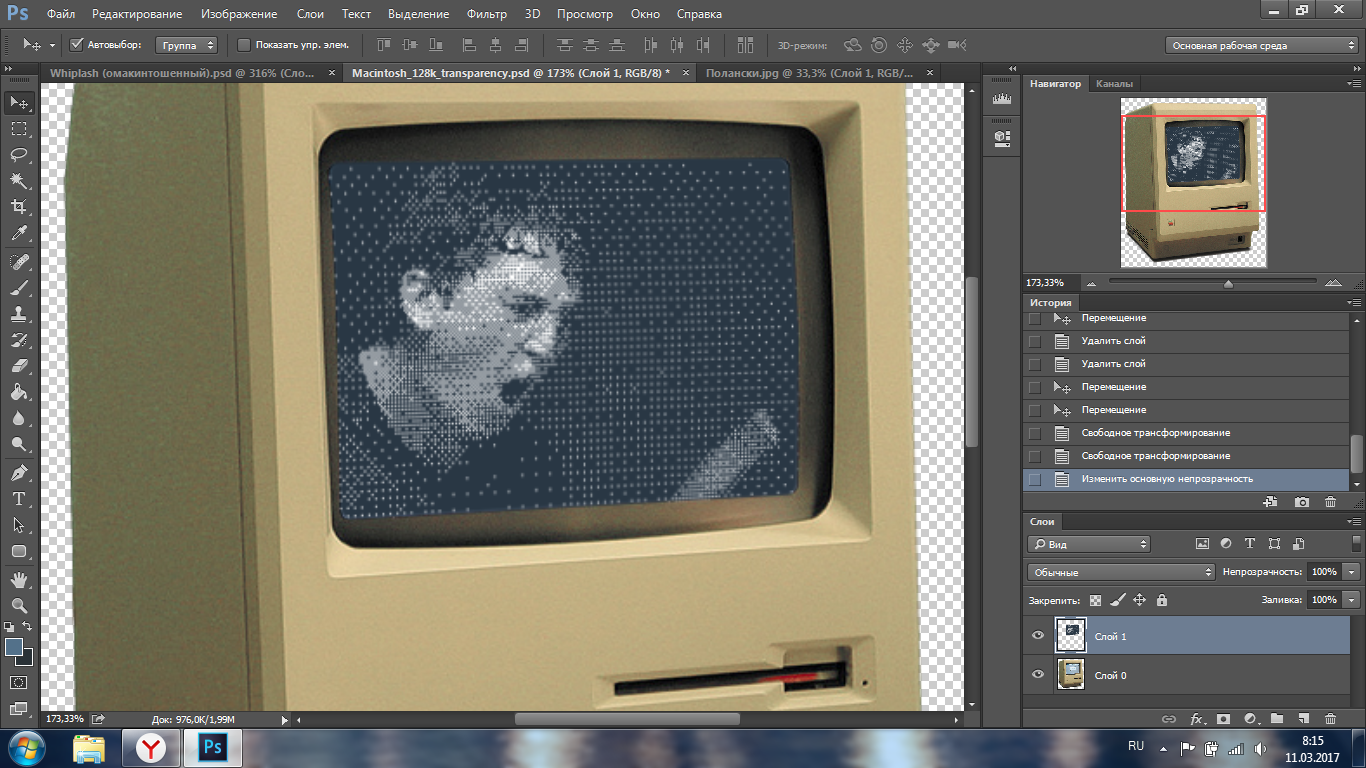The image size is (1366, 768).
Task: Click the Navigator zoom slider handle
Action: point(1228,283)
